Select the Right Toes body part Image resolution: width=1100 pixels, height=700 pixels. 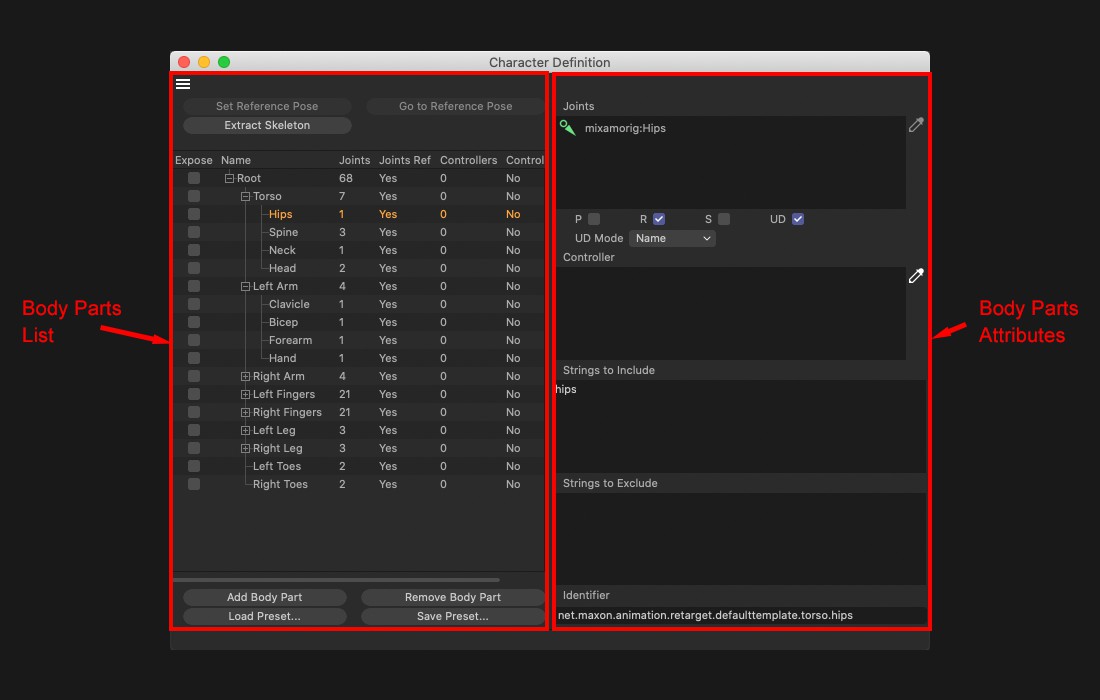(x=280, y=484)
